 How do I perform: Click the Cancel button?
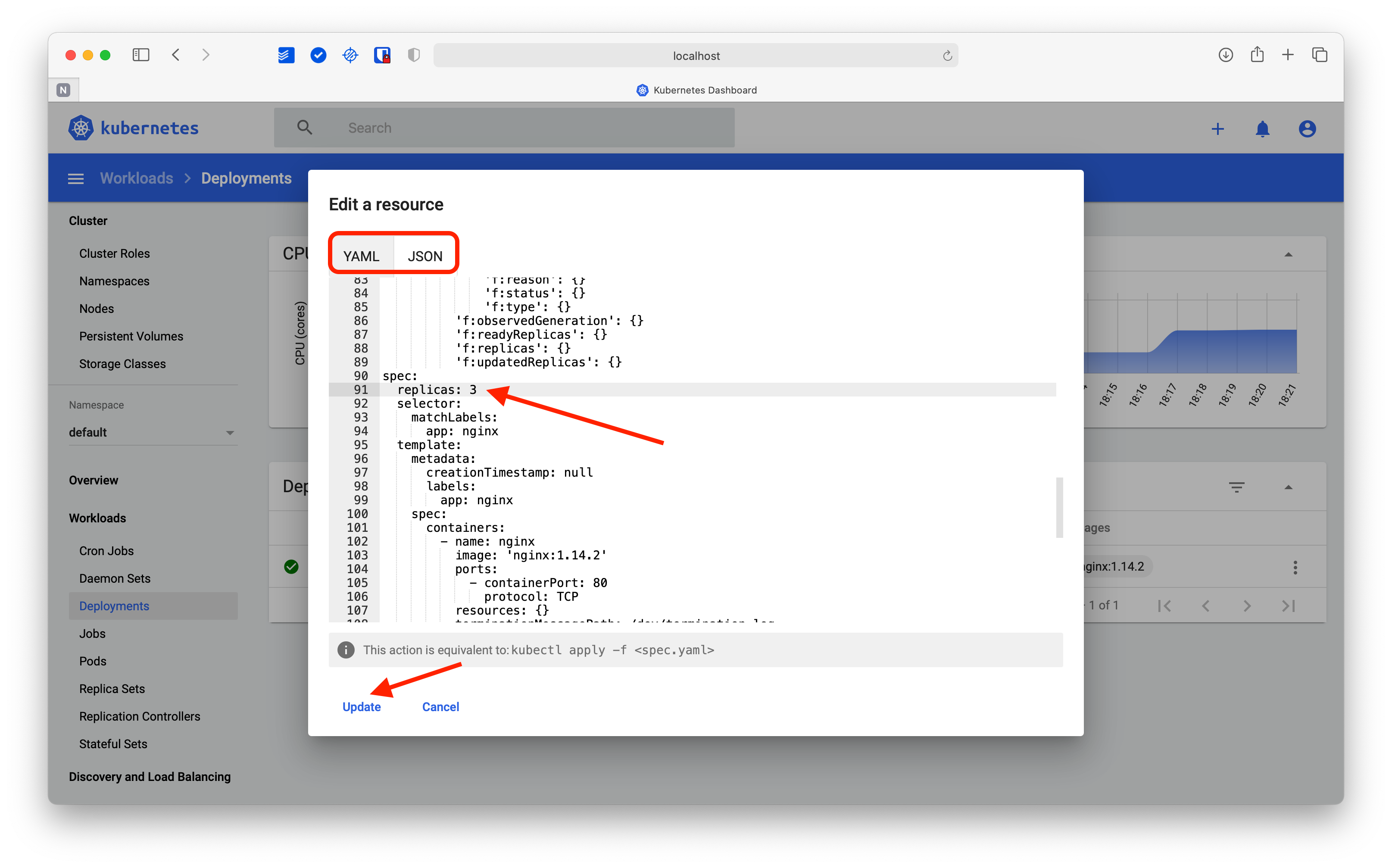[x=440, y=707]
